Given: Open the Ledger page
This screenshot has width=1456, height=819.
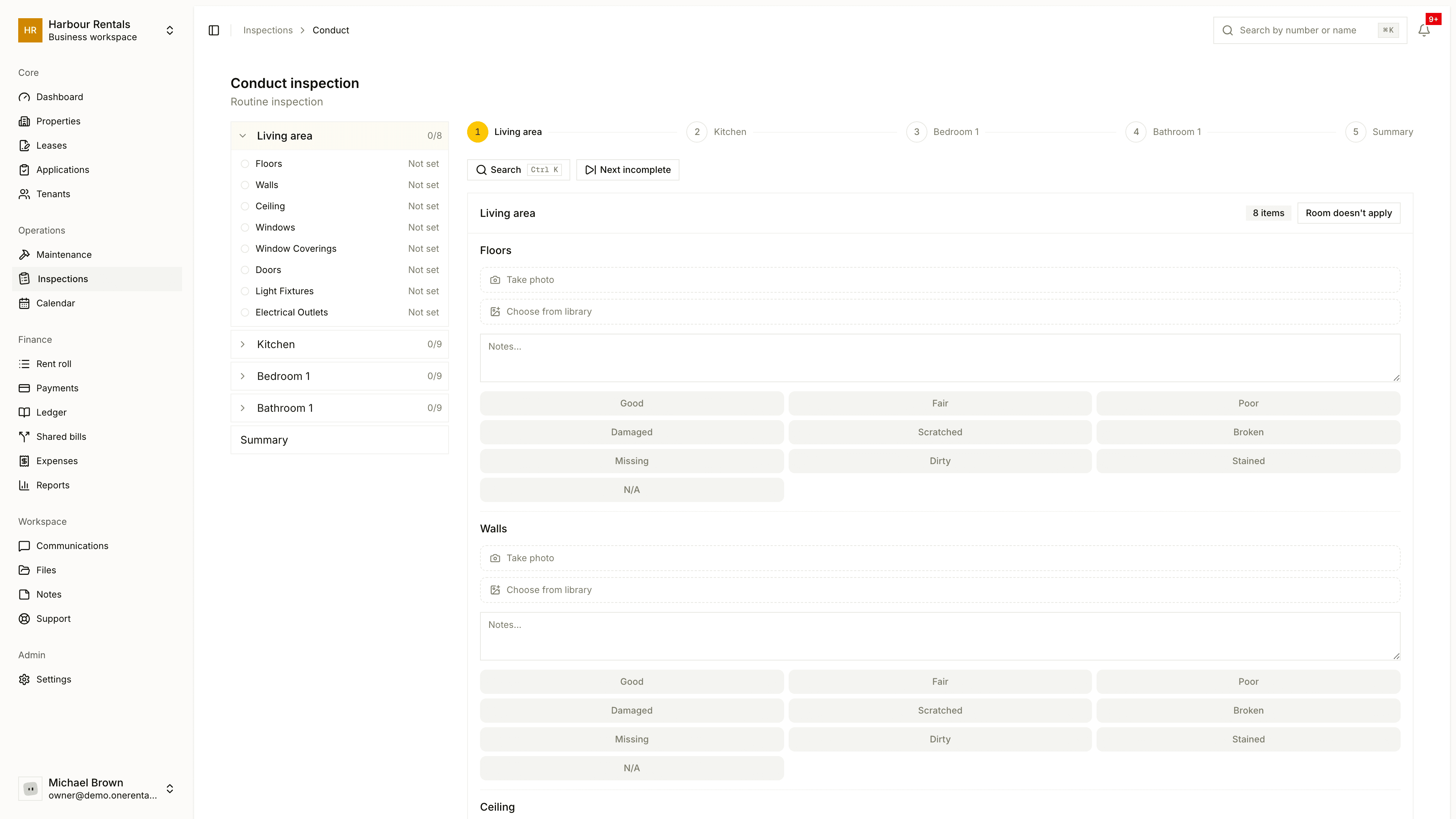Looking at the screenshot, I should 97,413.
